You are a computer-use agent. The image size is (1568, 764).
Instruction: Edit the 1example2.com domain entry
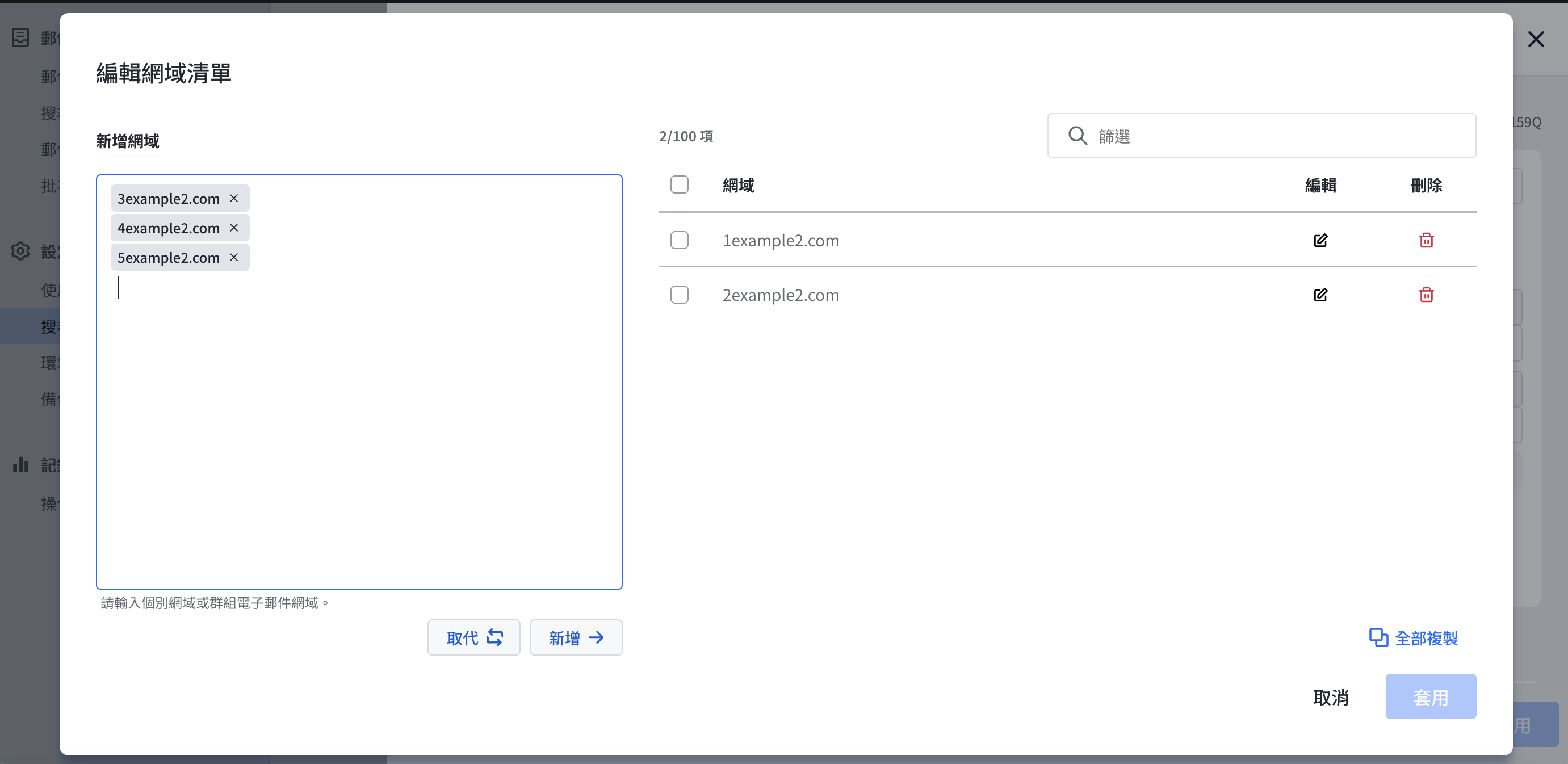pyautogui.click(x=1320, y=241)
